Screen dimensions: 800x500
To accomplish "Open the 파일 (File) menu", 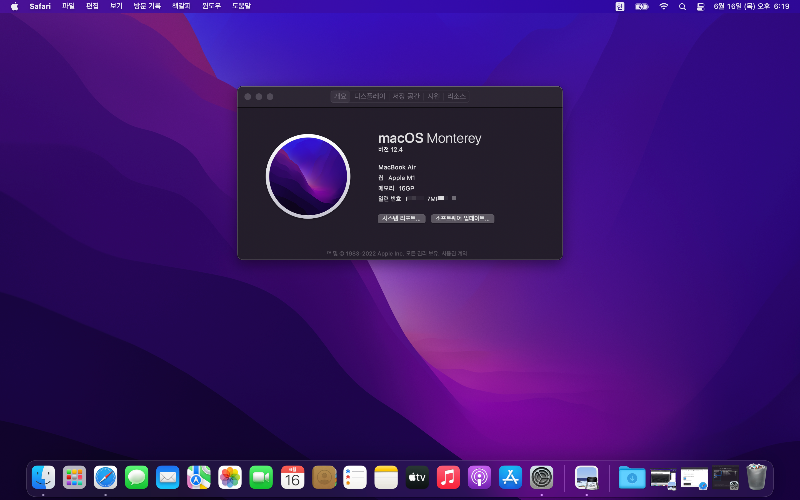I will [x=68, y=6].
